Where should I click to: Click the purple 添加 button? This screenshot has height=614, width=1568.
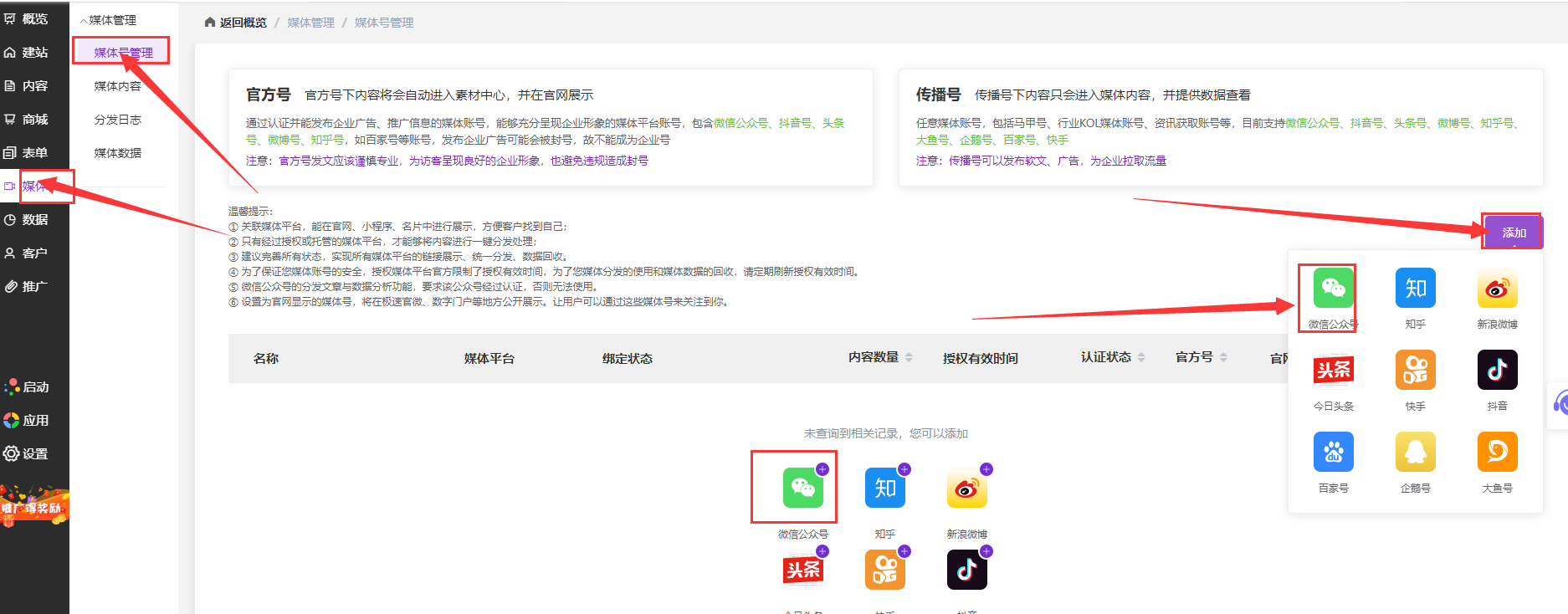point(1514,232)
